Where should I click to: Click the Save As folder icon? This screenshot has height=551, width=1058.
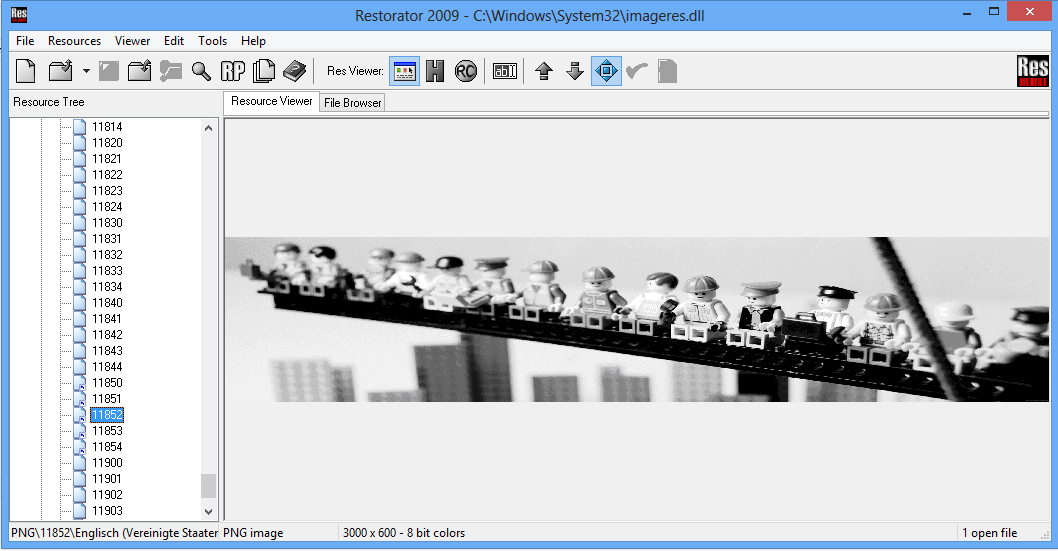point(140,71)
